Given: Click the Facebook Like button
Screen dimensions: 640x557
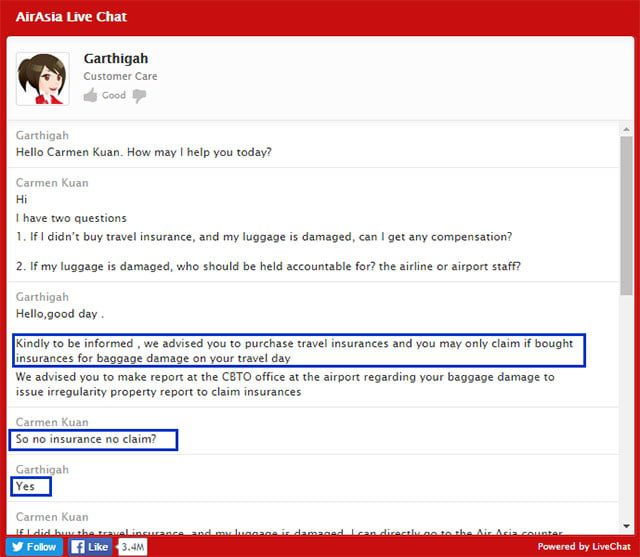Looking at the screenshot, I should [90, 547].
